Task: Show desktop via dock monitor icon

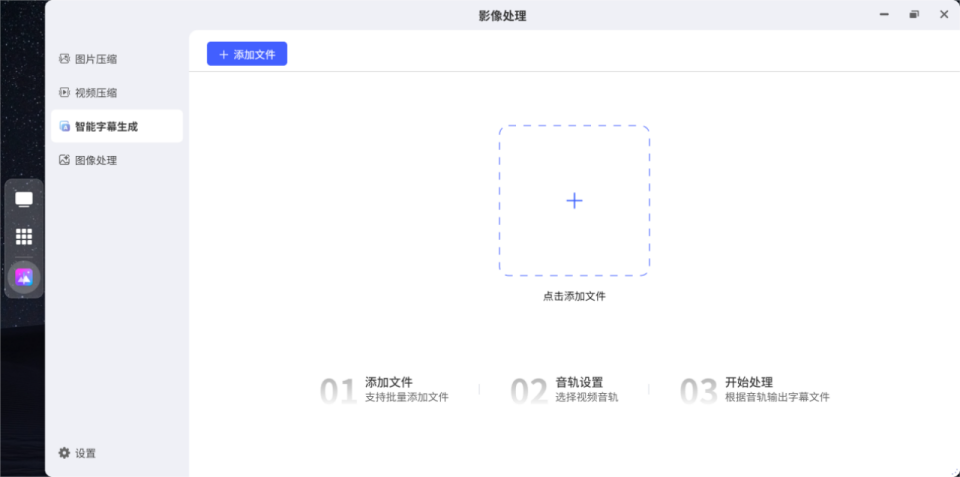Action: point(24,200)
